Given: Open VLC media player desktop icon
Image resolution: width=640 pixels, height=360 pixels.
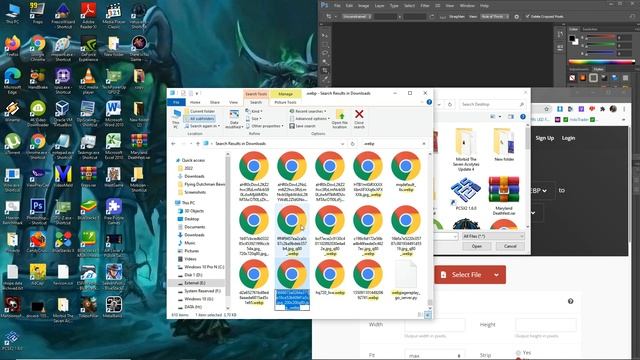Looking at the screenshot, I should tap(88, 81).
